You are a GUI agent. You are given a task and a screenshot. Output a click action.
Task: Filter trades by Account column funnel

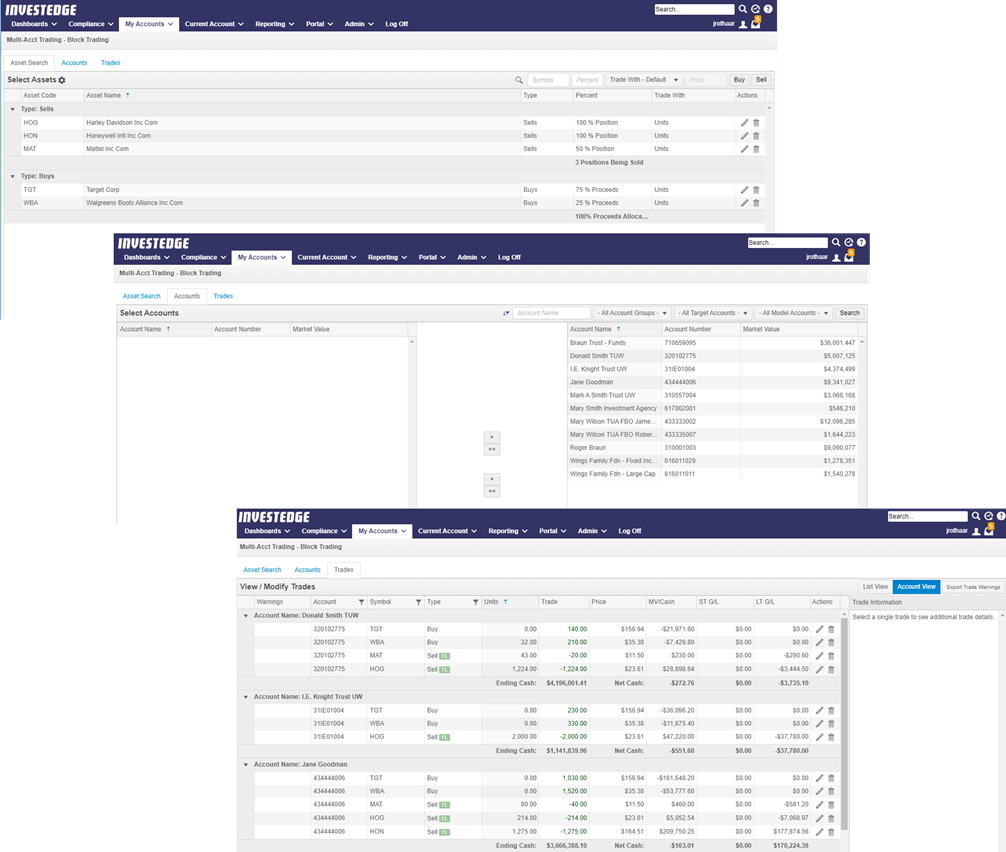[x=361, y=602]
